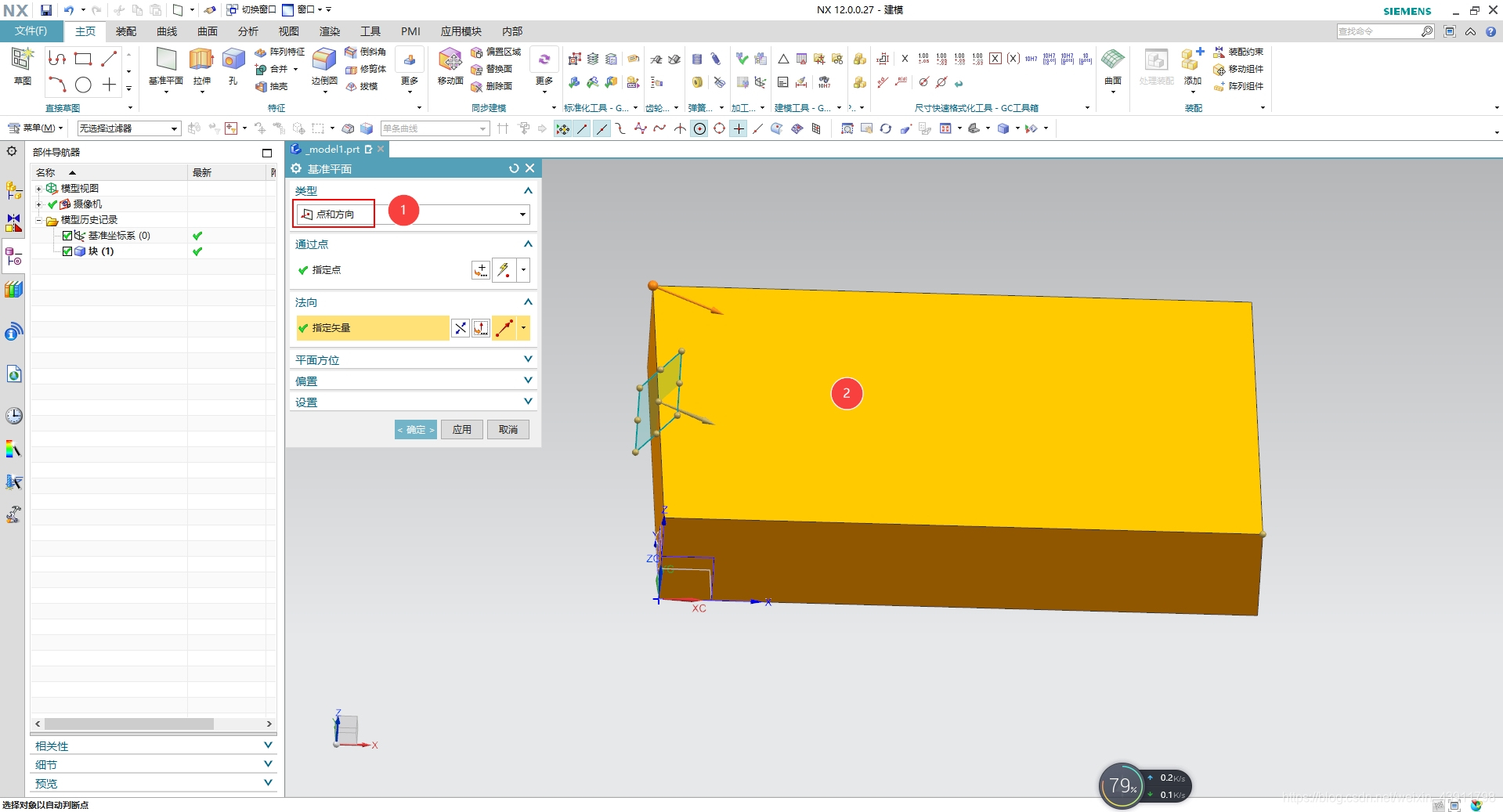Open the 菜单(M) menu button
The width and height of the screenshot is (1503, 812).
point(36,128)
